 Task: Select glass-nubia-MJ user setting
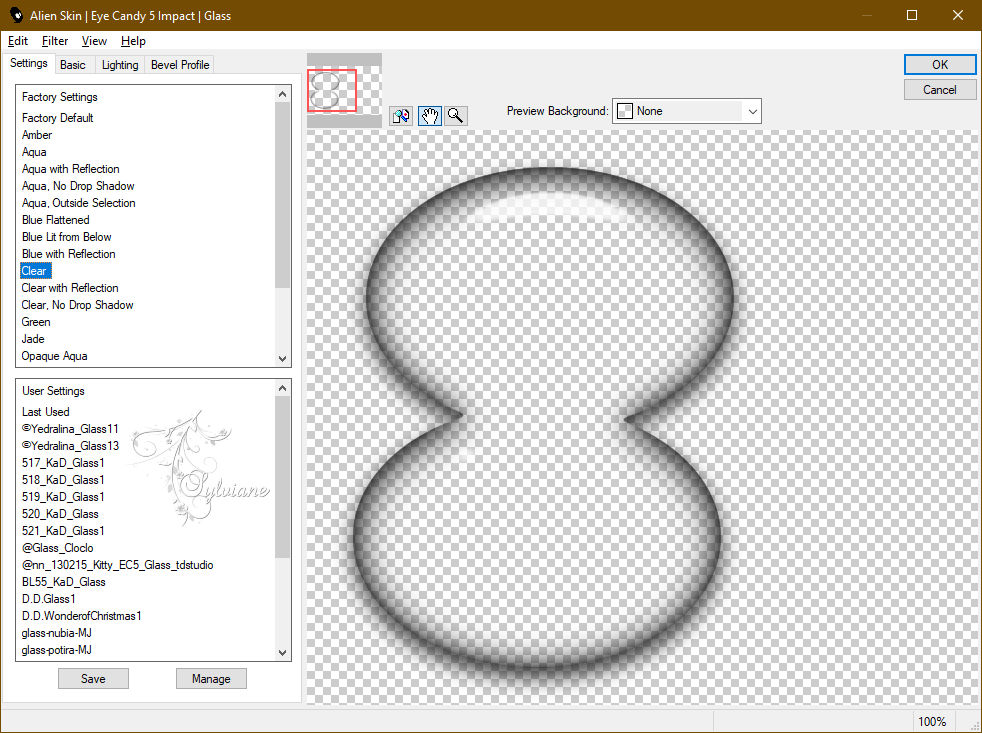[x=56, y=633]
